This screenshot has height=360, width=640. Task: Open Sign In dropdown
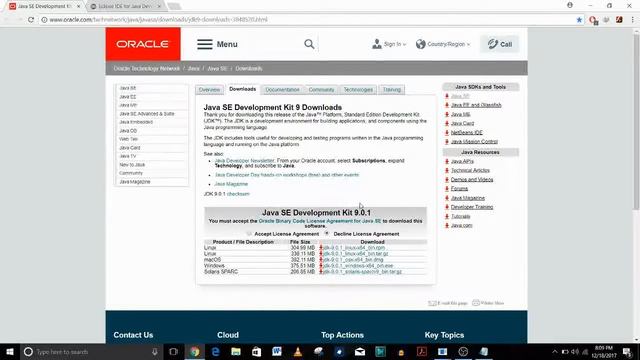pyautogui.click(x=389, y=44)
